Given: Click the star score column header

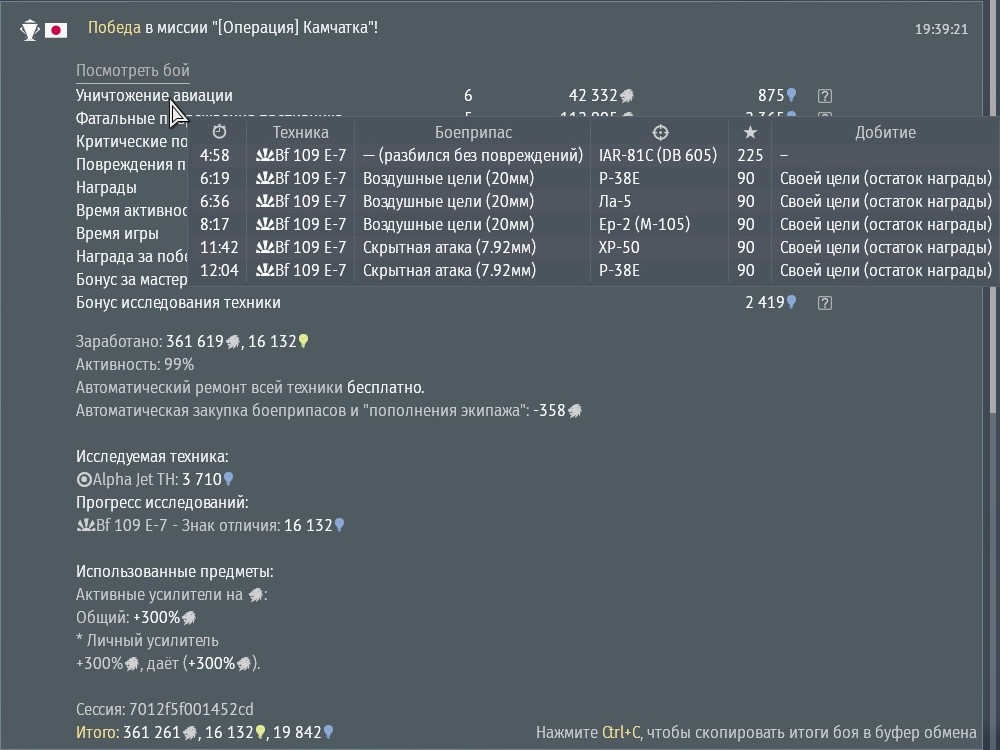Looking at the screenshot, I should pyautogui.click(x=750, y=132).
